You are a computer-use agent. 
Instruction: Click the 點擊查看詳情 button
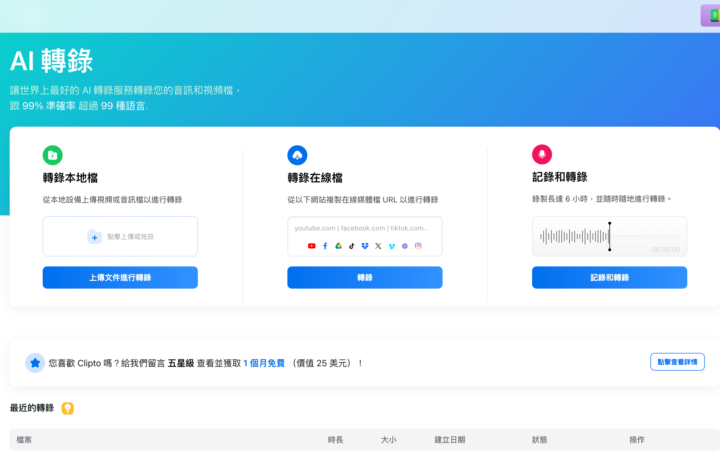coord(678,362)
